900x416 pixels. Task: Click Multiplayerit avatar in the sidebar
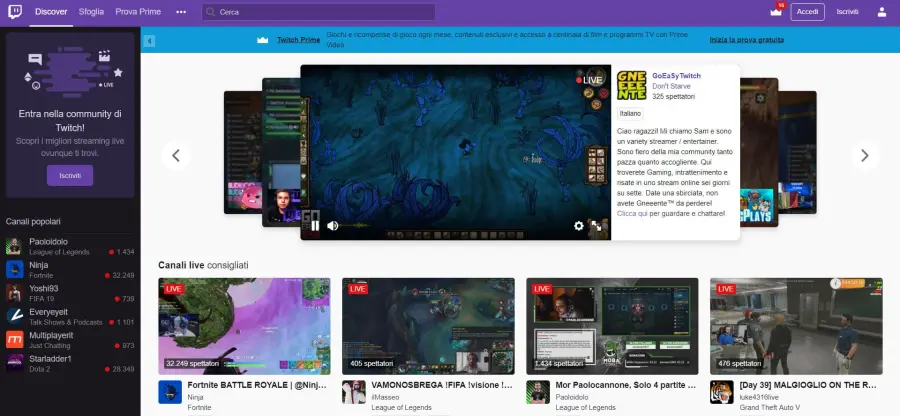(x=14, y=340)
